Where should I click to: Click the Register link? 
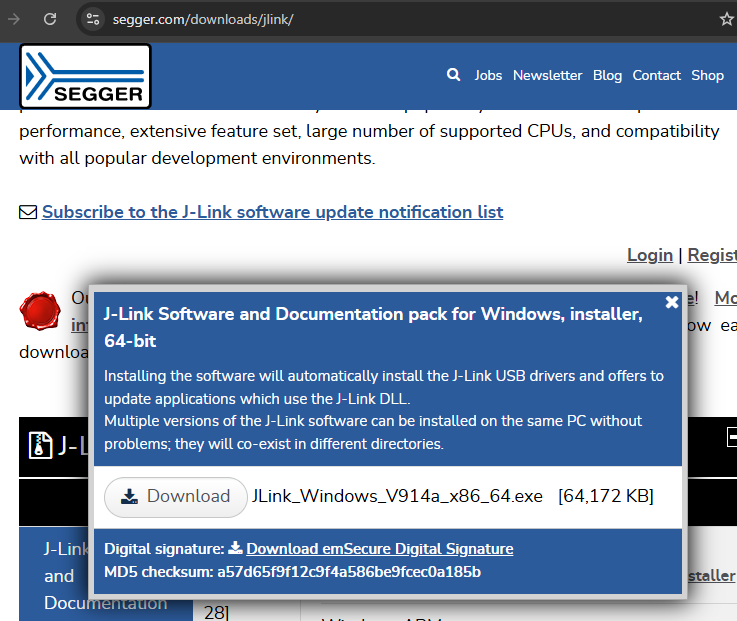(x=712, y=255)
